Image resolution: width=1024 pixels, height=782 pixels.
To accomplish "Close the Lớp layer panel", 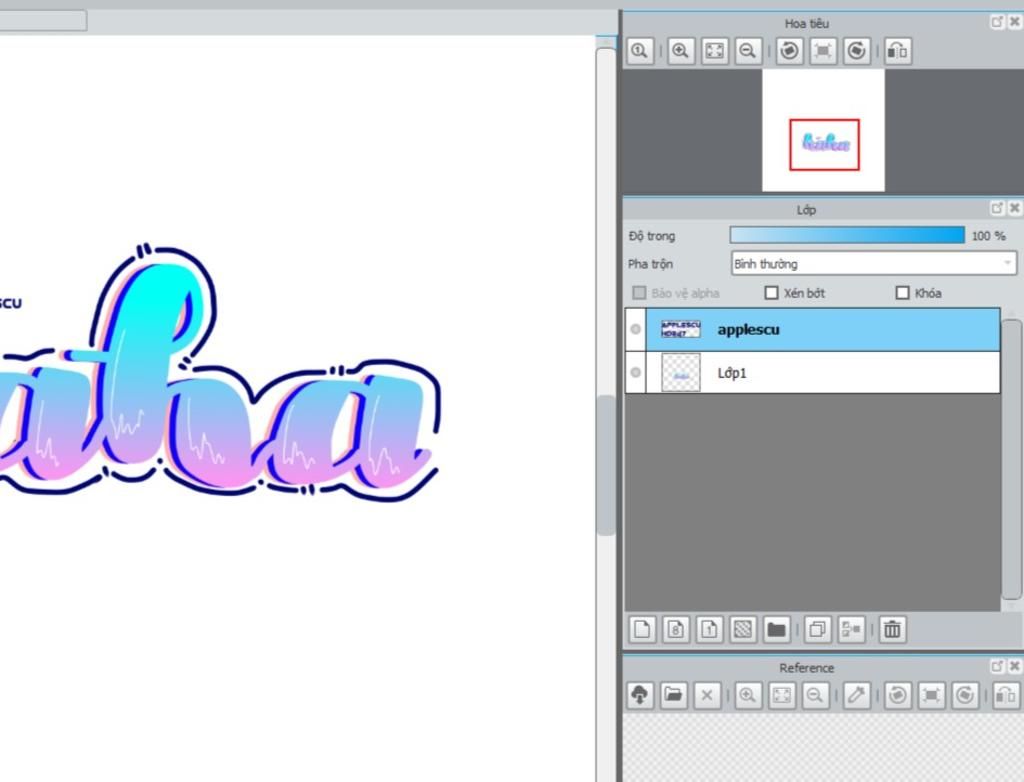I will coord(1014,208).
